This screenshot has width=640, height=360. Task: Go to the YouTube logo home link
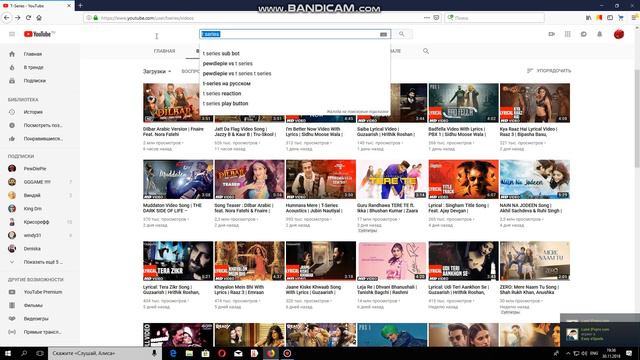click(39, 34)
